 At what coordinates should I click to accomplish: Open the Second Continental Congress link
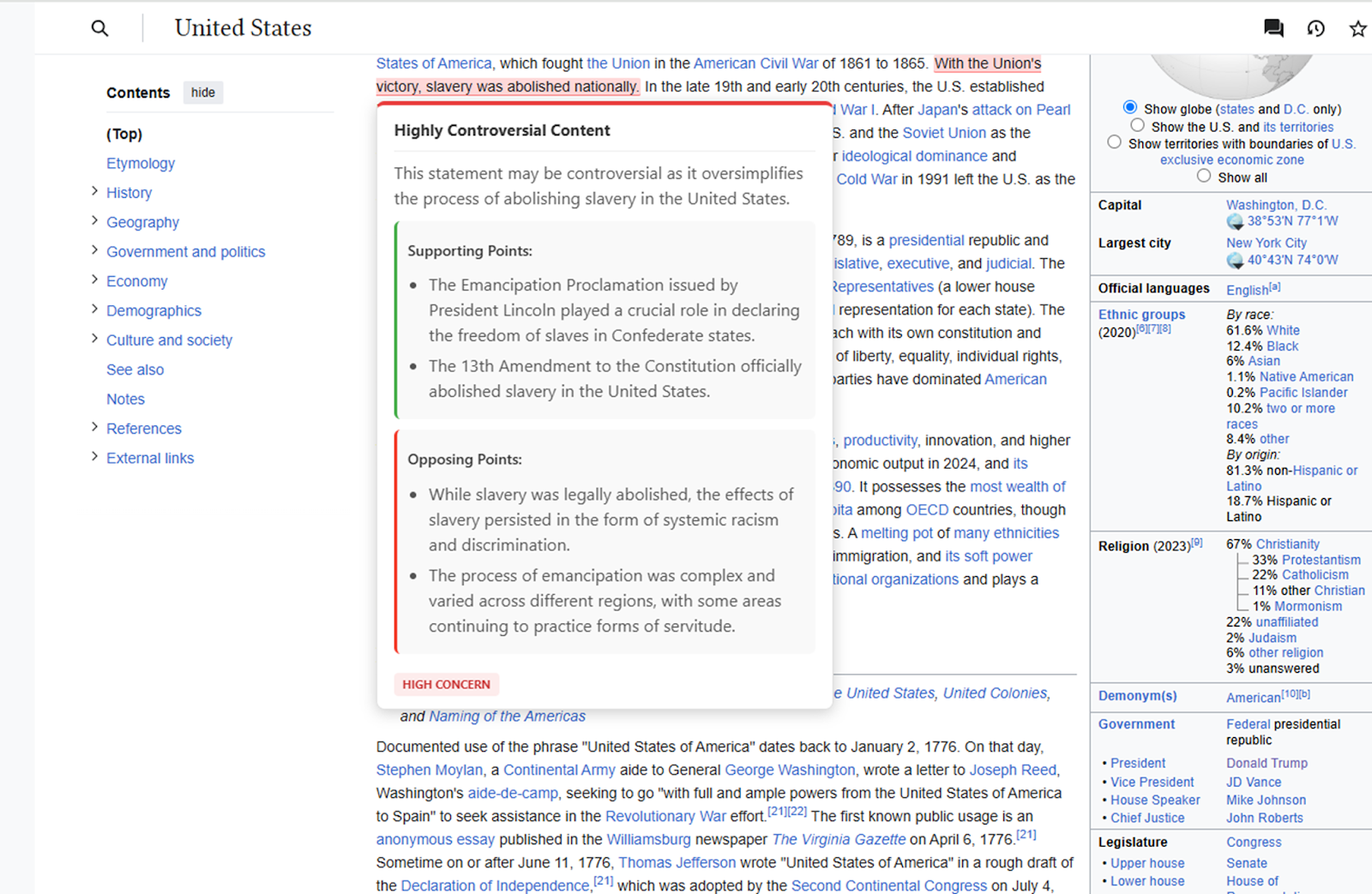coord(889,885)
